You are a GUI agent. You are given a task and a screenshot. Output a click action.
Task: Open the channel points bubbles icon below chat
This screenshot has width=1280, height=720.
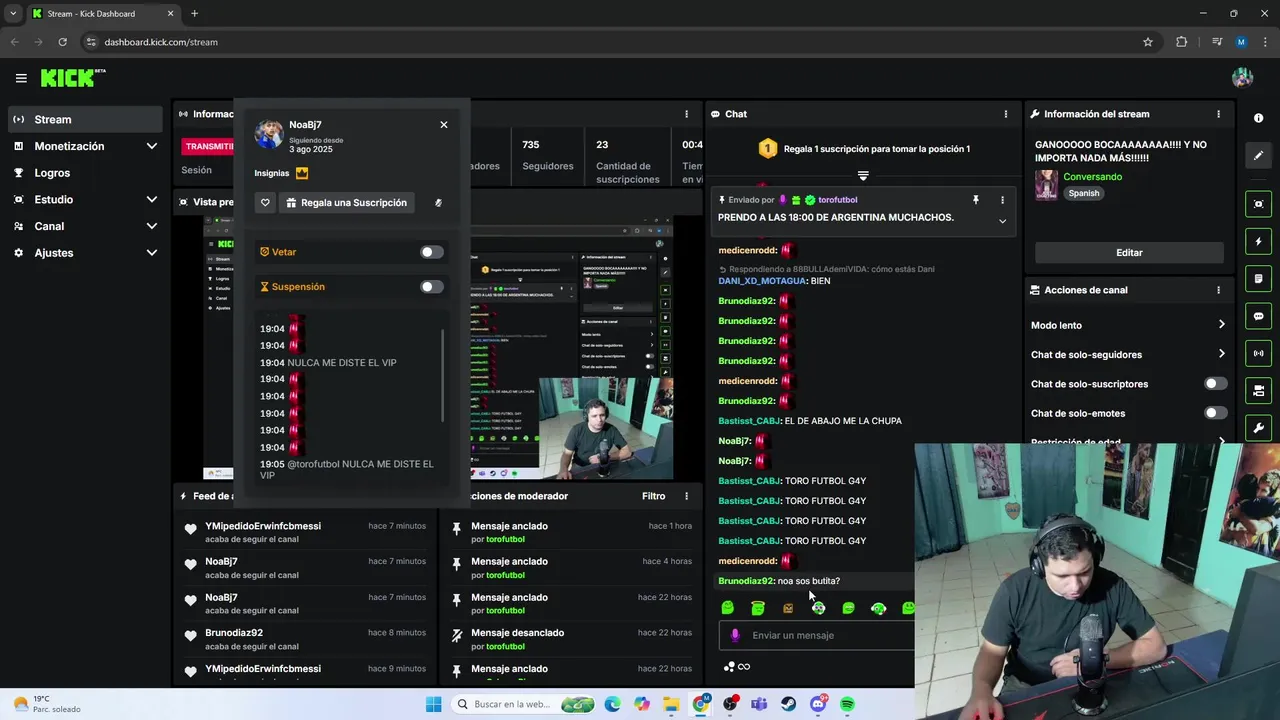(x=730, y=667)
